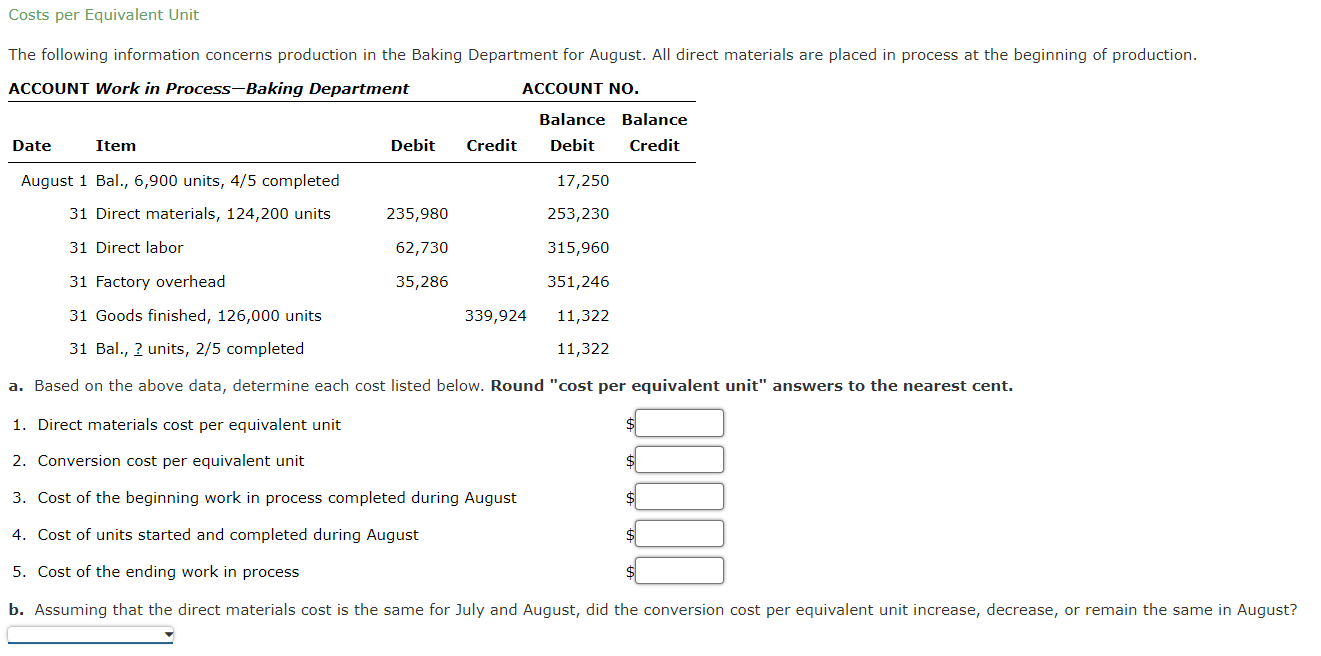Click the direct materials cost answer box
Viewport: 1321px width, 656px height.
coord(679,422)
